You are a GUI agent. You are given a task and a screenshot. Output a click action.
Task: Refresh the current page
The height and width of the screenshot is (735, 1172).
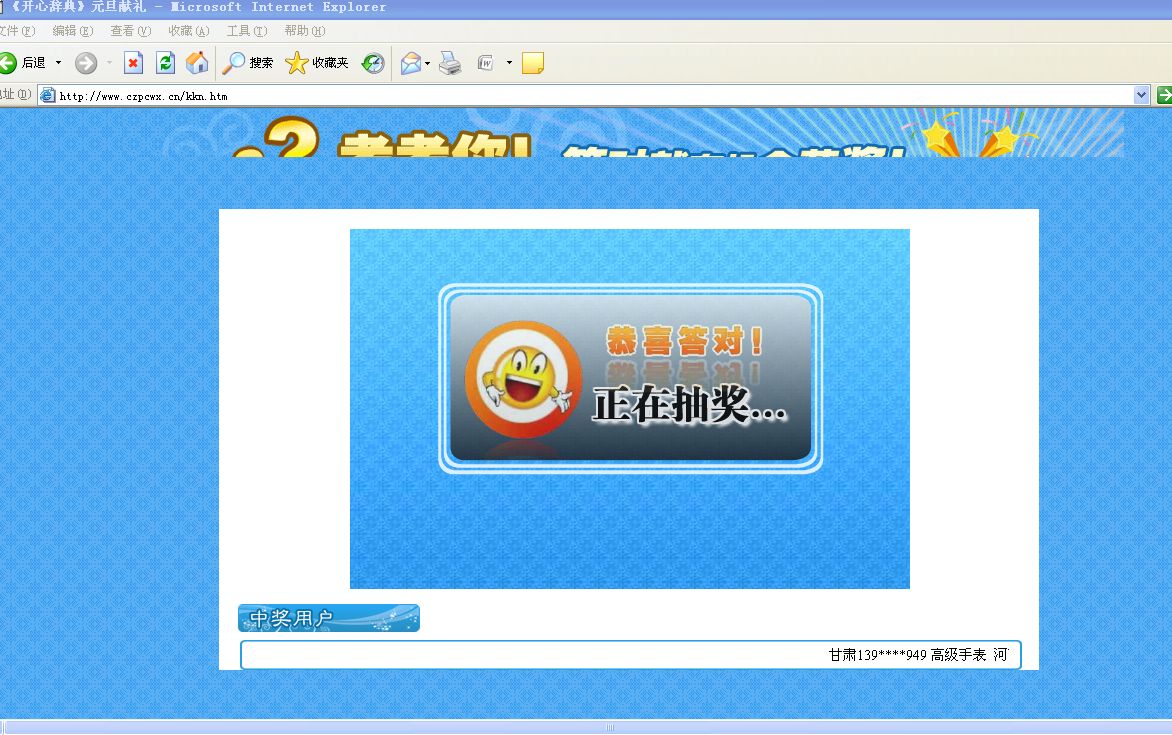point(165,62)
